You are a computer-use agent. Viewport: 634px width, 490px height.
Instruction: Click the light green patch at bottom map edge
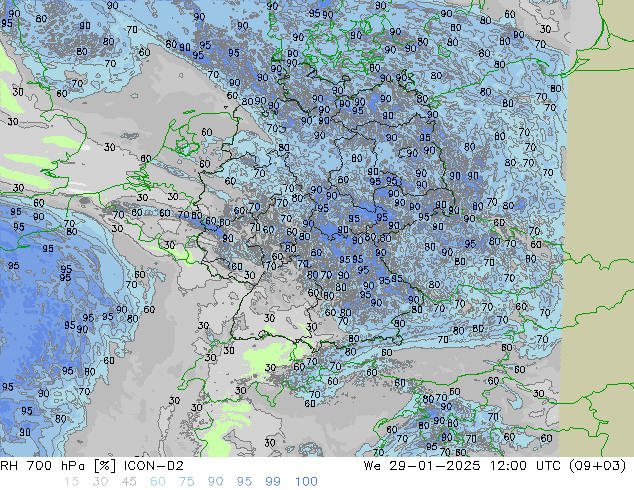coord(216,440)
